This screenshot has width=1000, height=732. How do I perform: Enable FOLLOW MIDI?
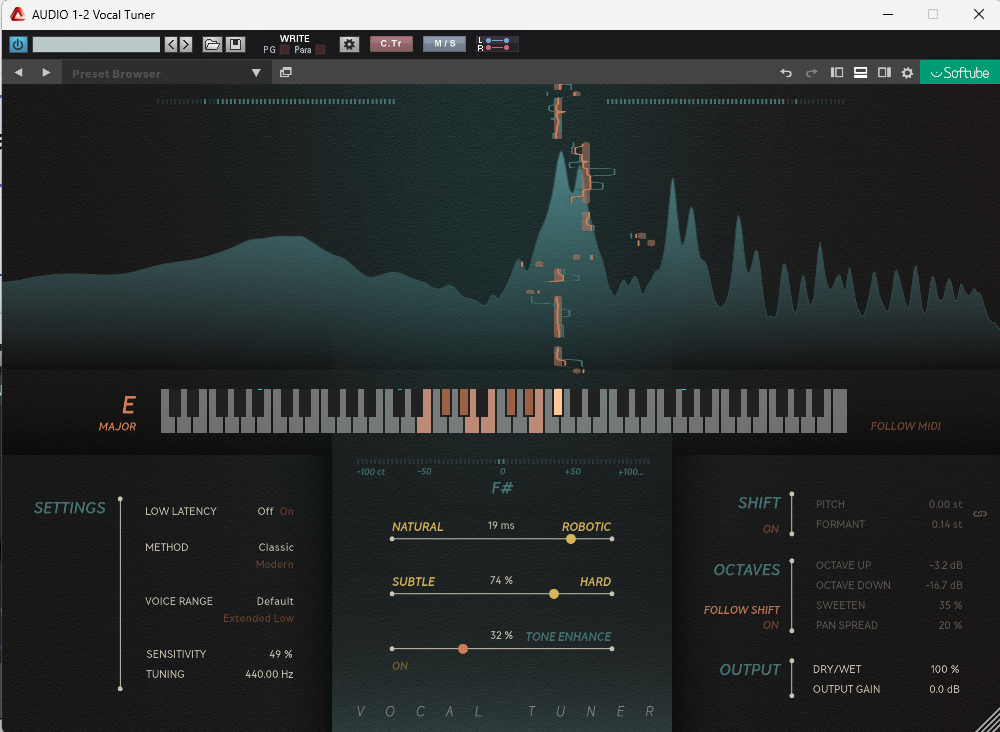tap(906, 426)
